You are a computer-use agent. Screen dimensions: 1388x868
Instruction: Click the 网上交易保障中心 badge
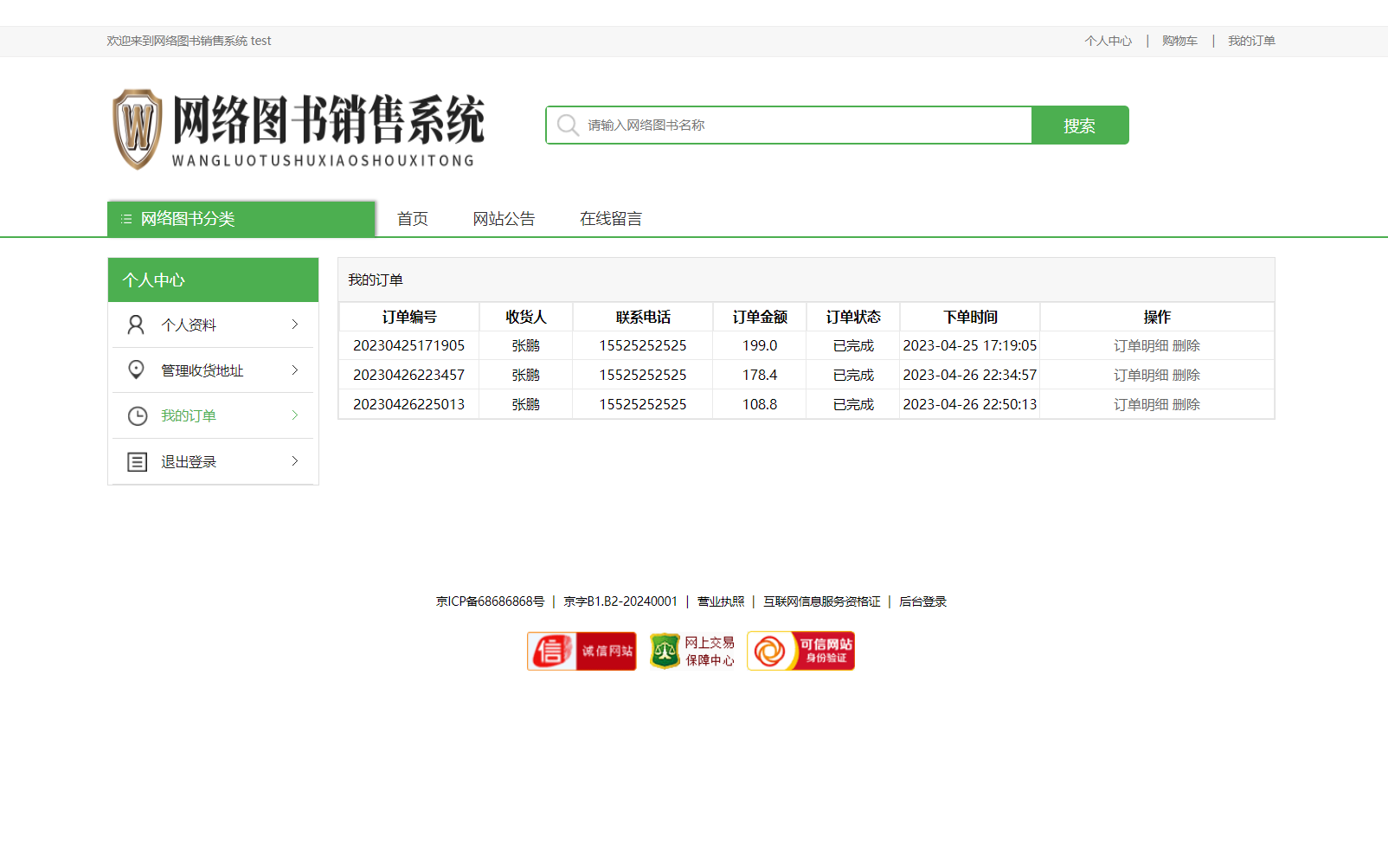(x=691, y=651)
